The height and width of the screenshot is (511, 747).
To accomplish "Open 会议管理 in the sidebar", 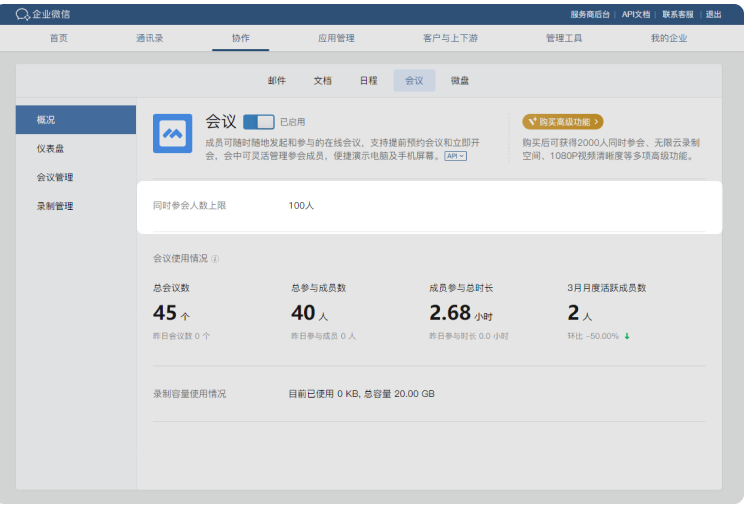I will 55,177.
